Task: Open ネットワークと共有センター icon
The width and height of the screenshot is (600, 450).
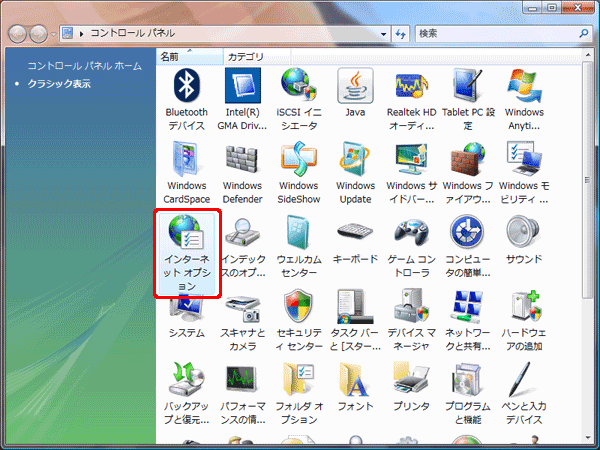Action: click(468, 320)
